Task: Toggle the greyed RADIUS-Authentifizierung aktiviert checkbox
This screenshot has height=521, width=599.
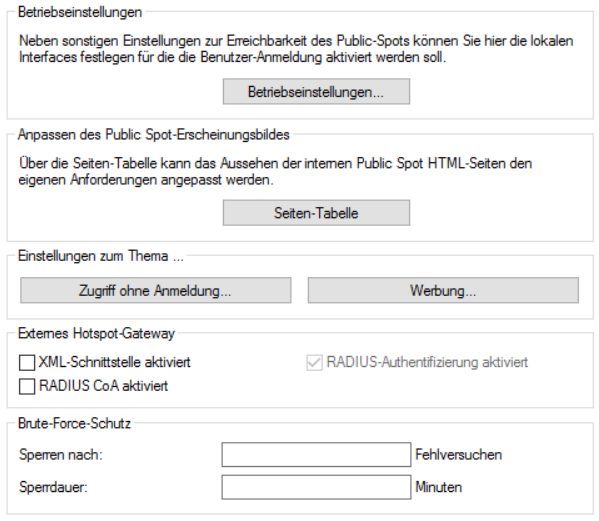Action: coord(314,362)
